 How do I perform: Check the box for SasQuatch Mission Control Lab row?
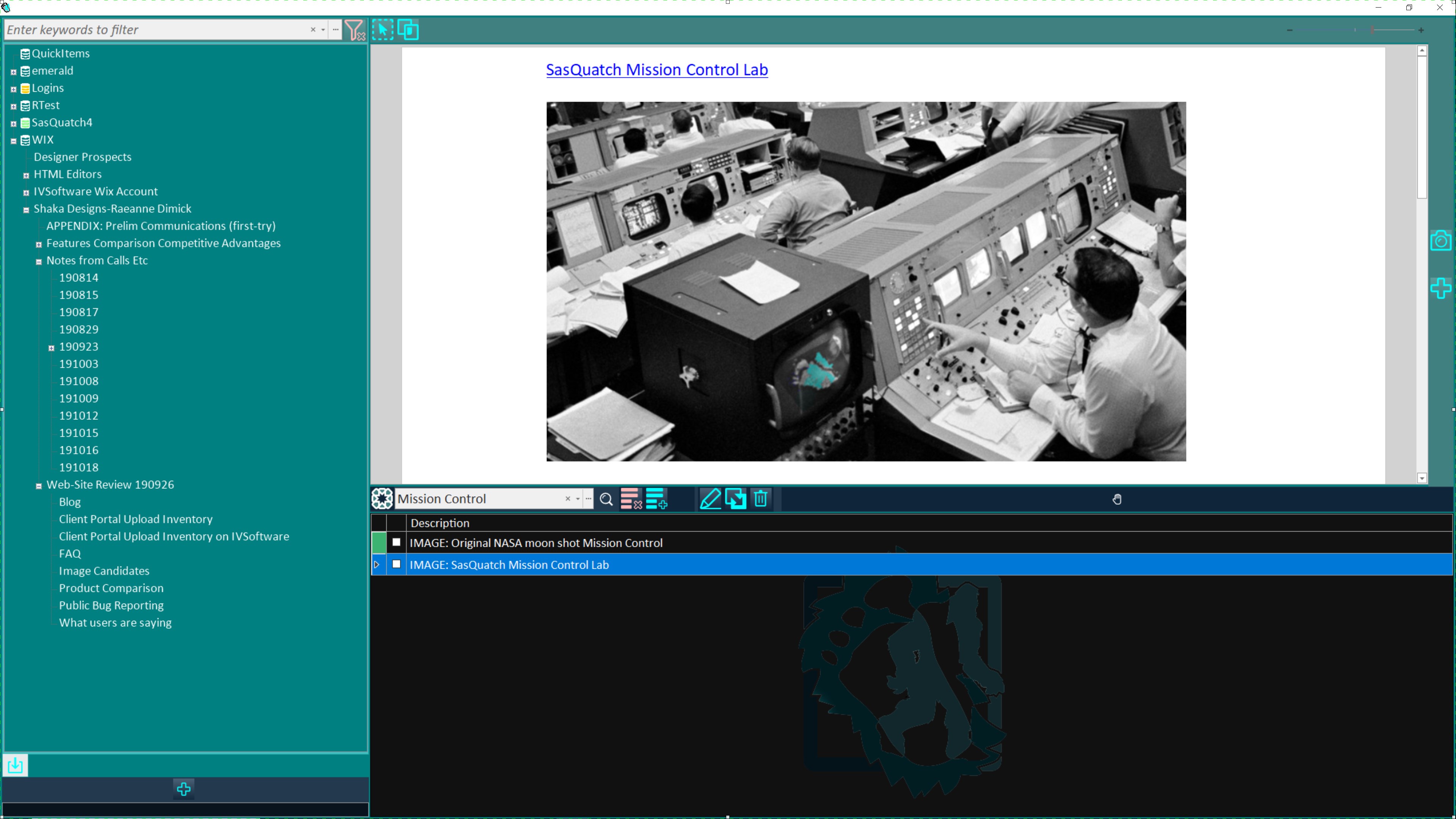click(x=396, y=564)
